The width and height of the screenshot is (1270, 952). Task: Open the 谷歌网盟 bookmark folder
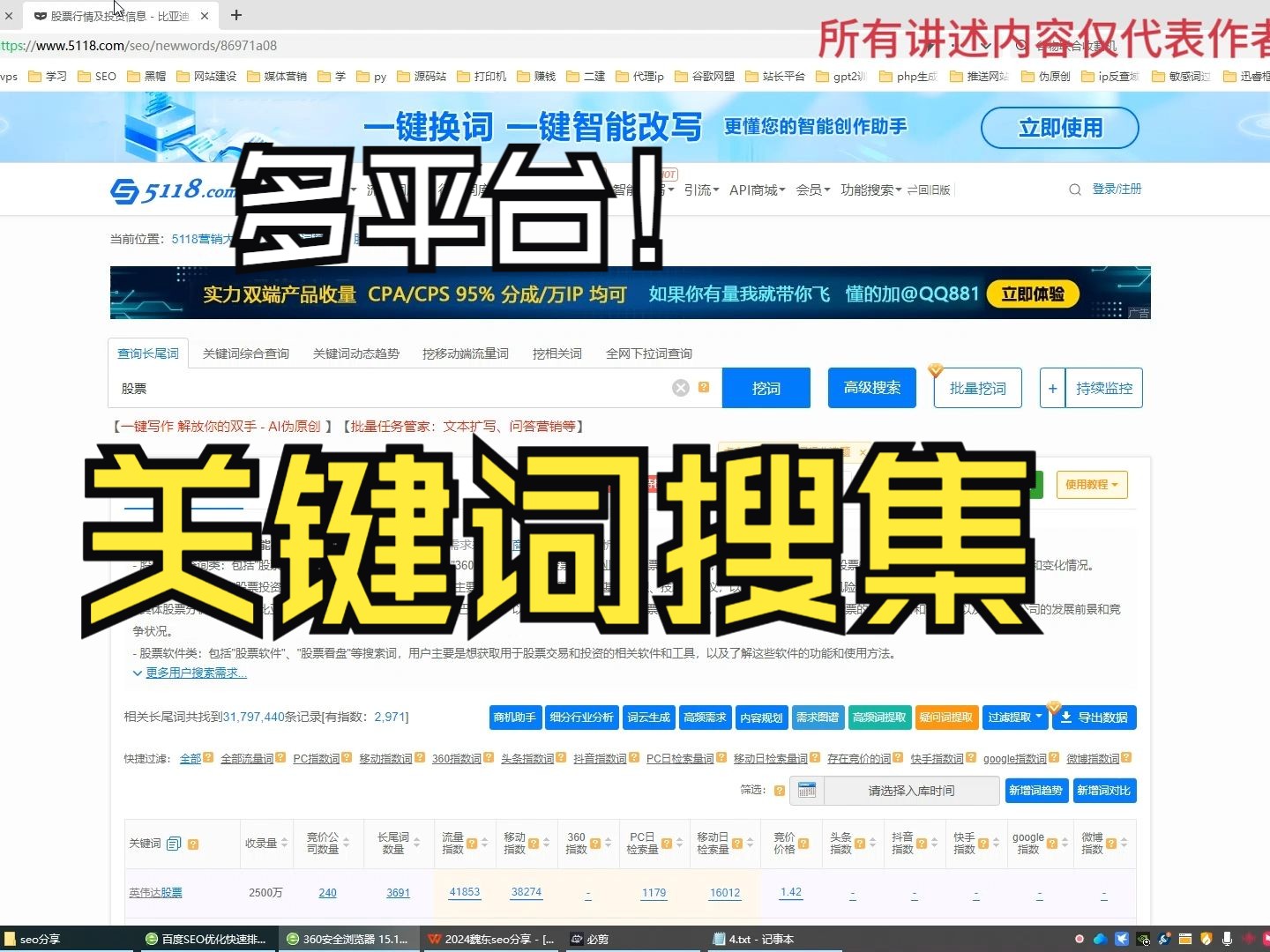[x=705, y=77]
